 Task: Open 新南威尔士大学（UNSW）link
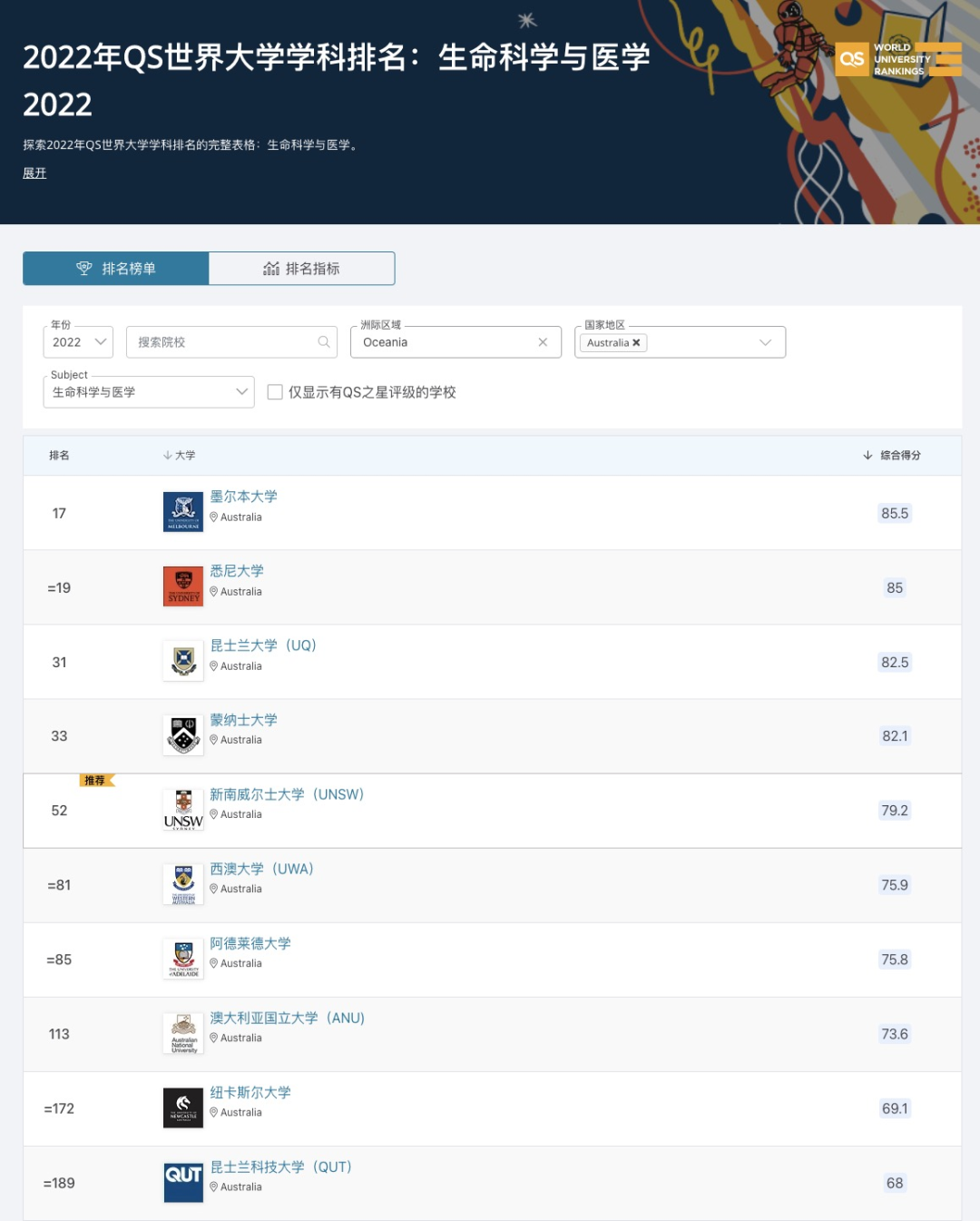pos(287,794)
